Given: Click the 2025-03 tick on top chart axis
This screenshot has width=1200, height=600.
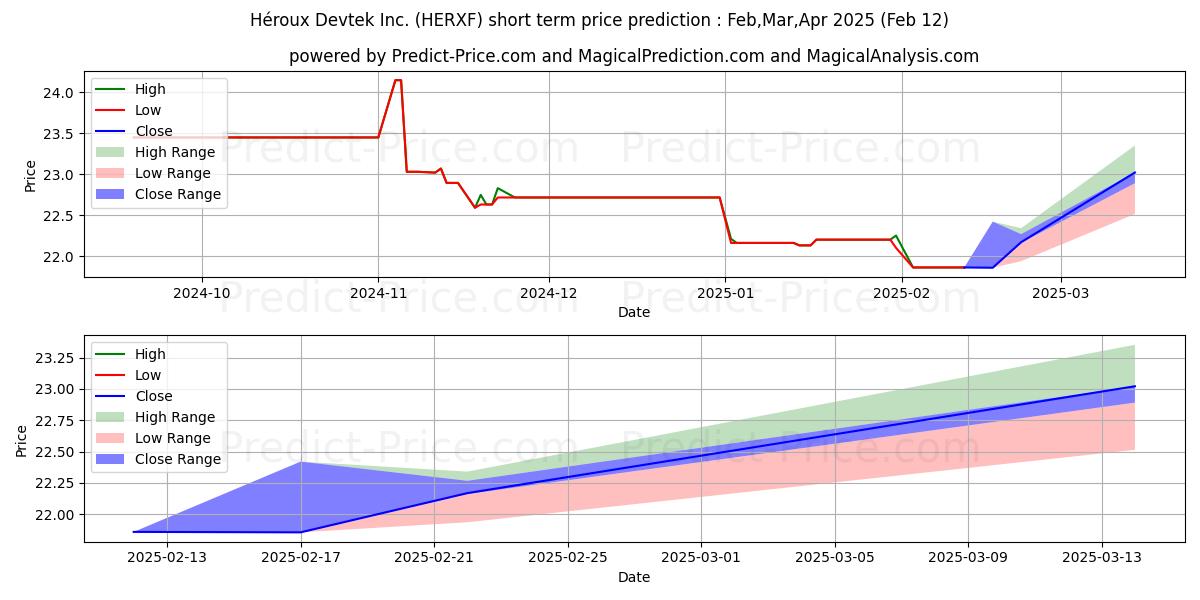Looking at the screenshot, I should 1061,293.
